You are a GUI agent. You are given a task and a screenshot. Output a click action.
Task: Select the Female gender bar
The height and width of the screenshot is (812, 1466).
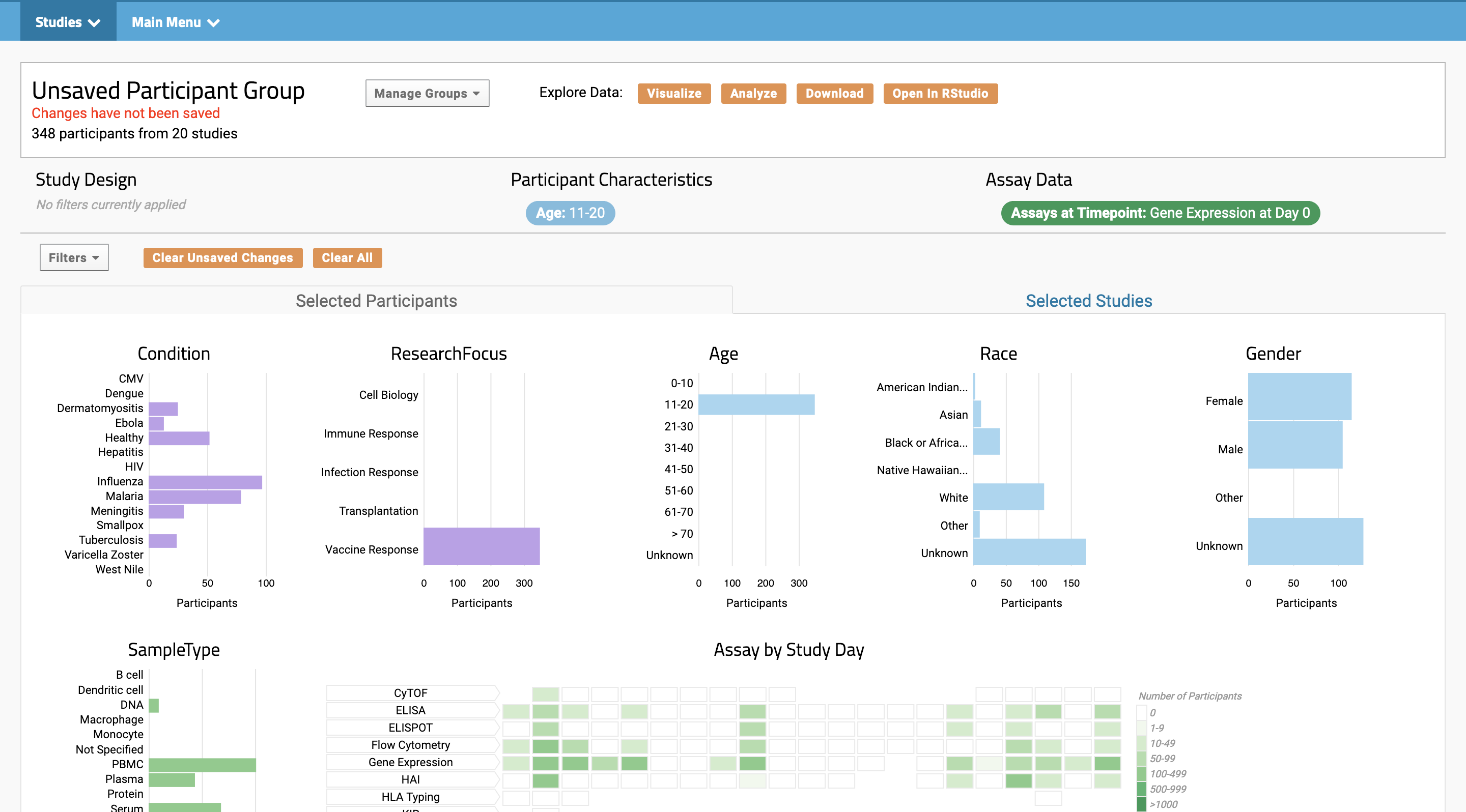(1299, 396)
